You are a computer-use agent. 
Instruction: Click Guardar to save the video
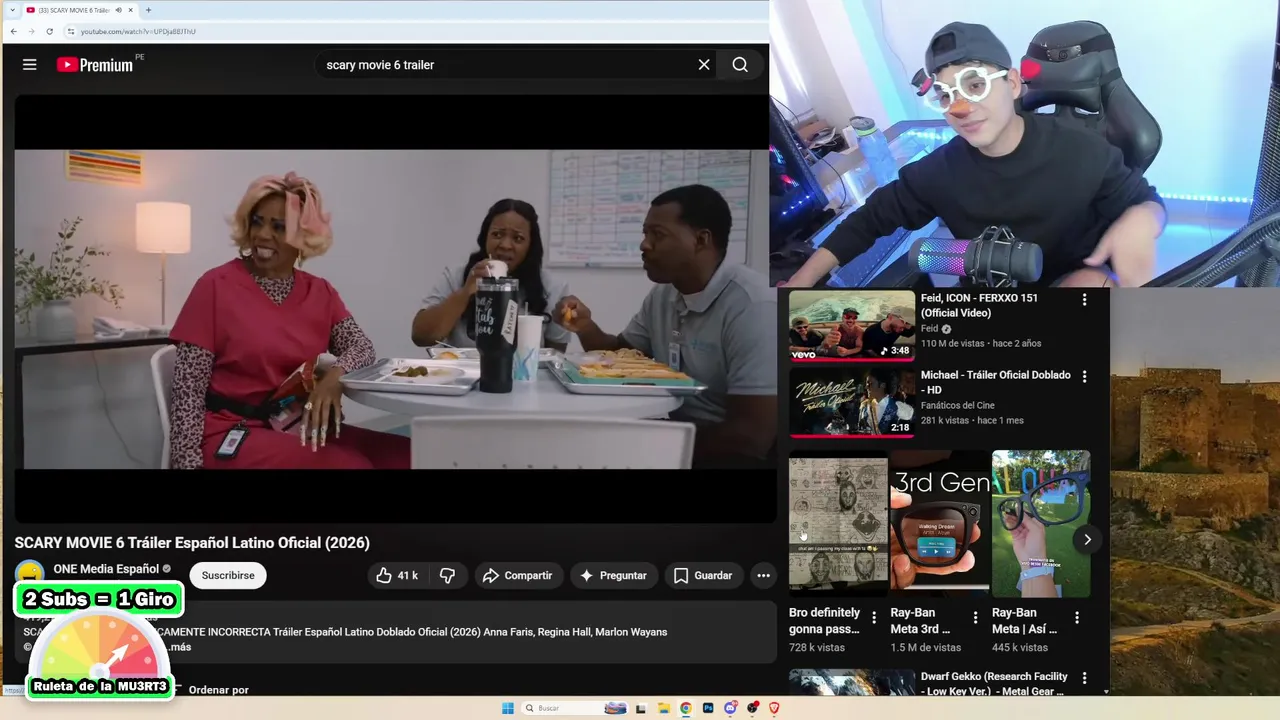point(703,575)
